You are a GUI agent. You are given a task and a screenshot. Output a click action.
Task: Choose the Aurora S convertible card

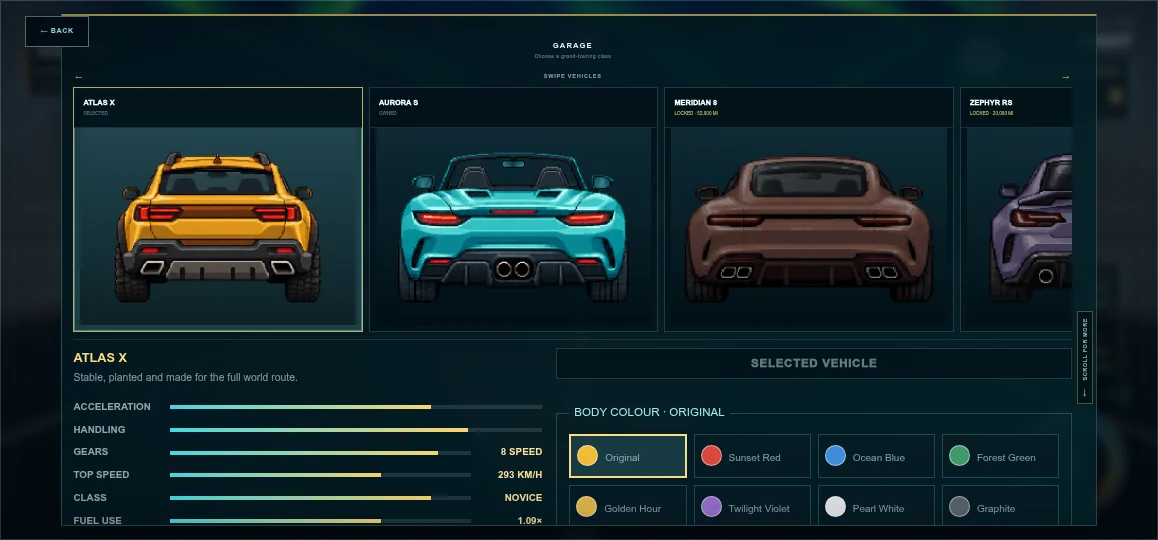click(513, 210)
